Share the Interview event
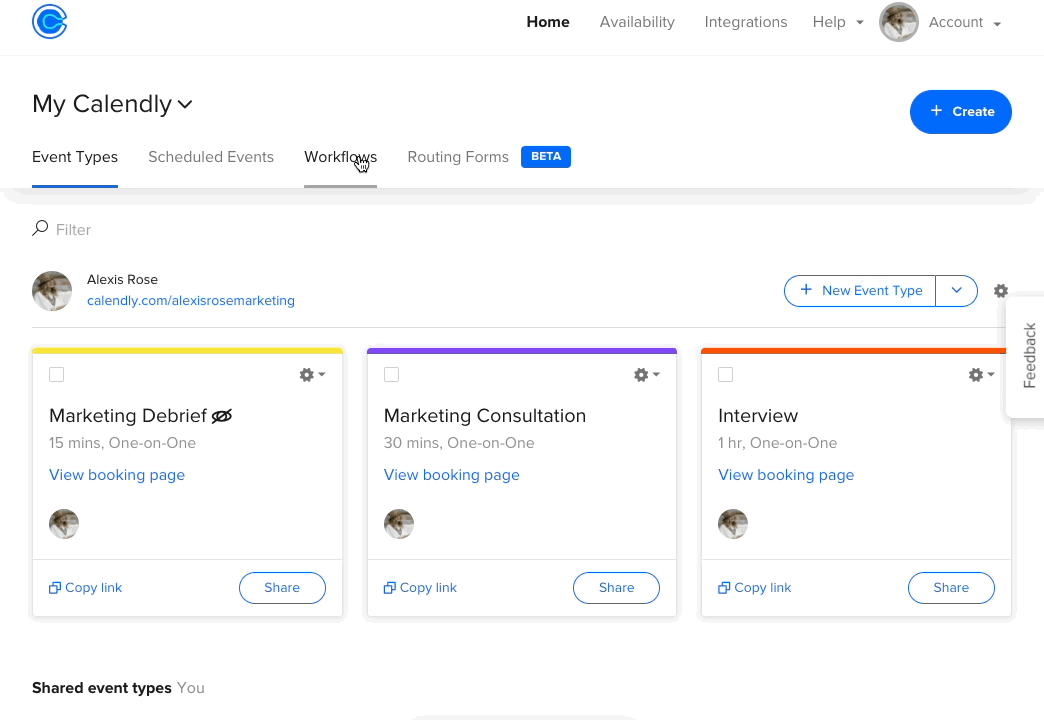Viewport: 1044px width, 720px height. (x=951, y=587)
